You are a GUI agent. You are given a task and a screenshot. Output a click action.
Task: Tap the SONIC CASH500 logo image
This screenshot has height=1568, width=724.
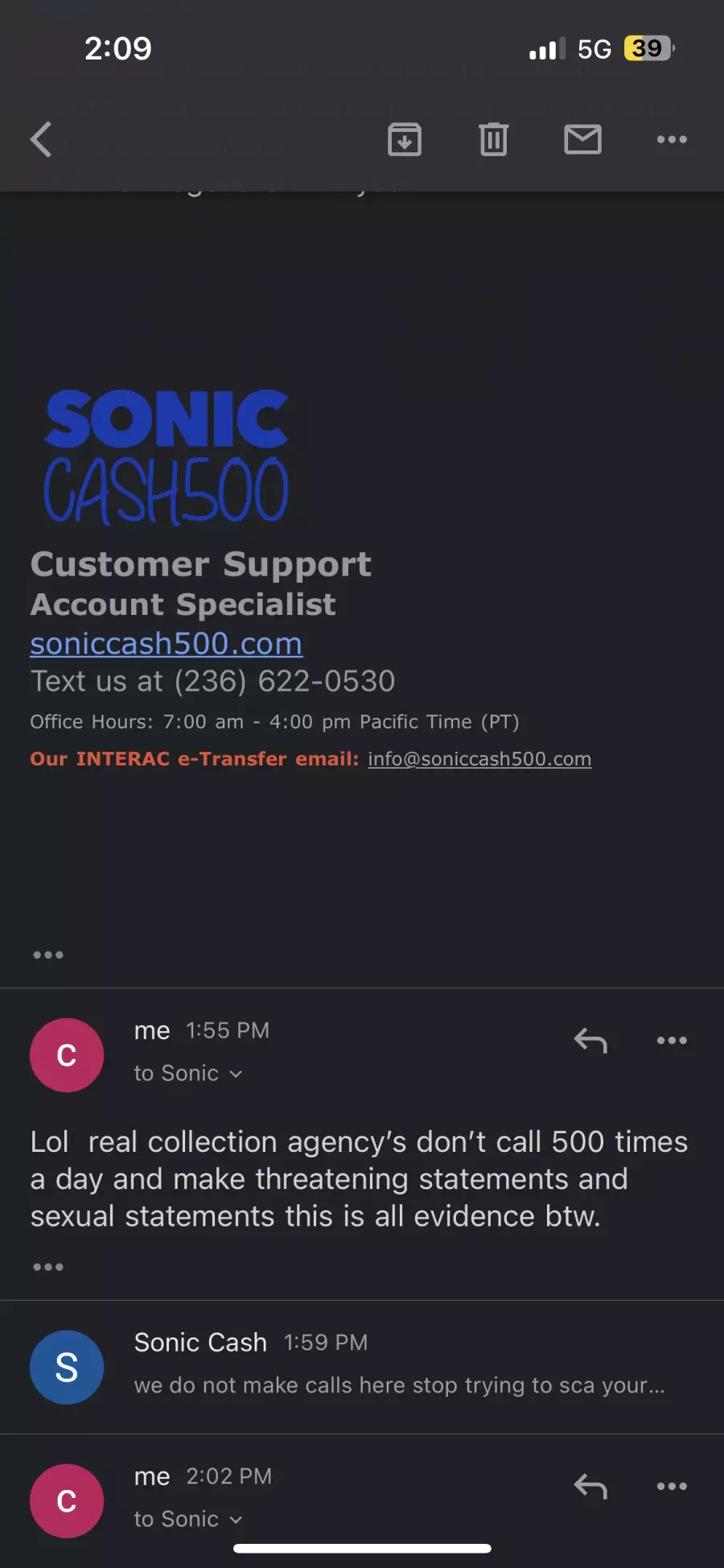[166, 456]
